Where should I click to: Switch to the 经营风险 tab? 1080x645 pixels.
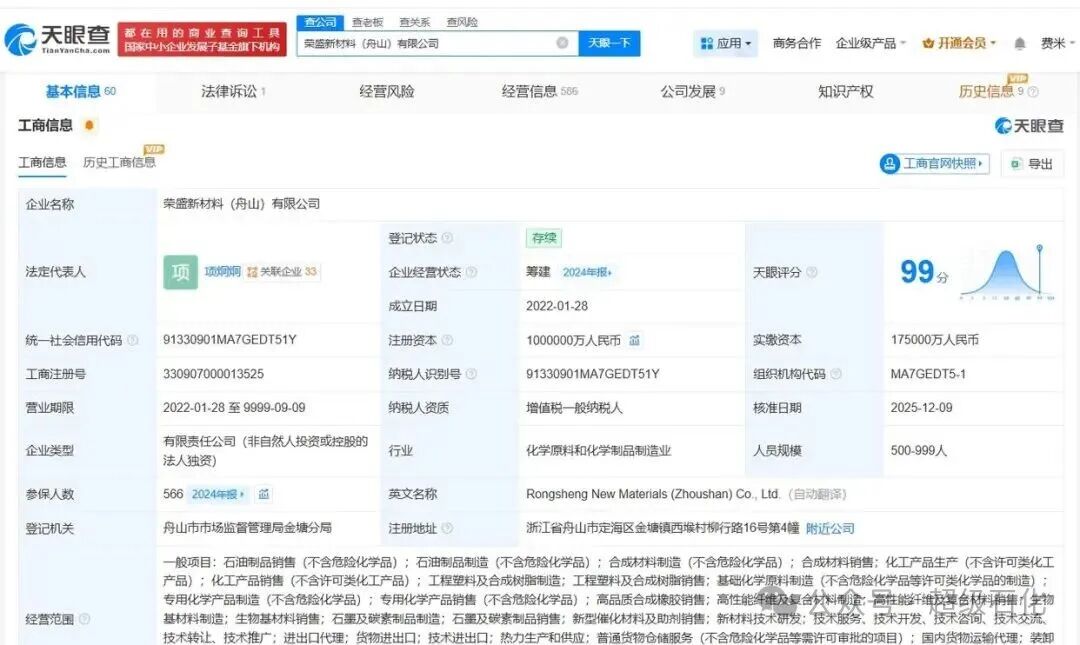pos(387,91)
